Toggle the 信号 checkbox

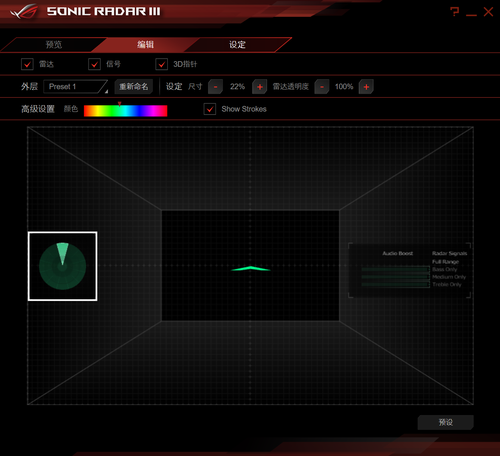94,64
